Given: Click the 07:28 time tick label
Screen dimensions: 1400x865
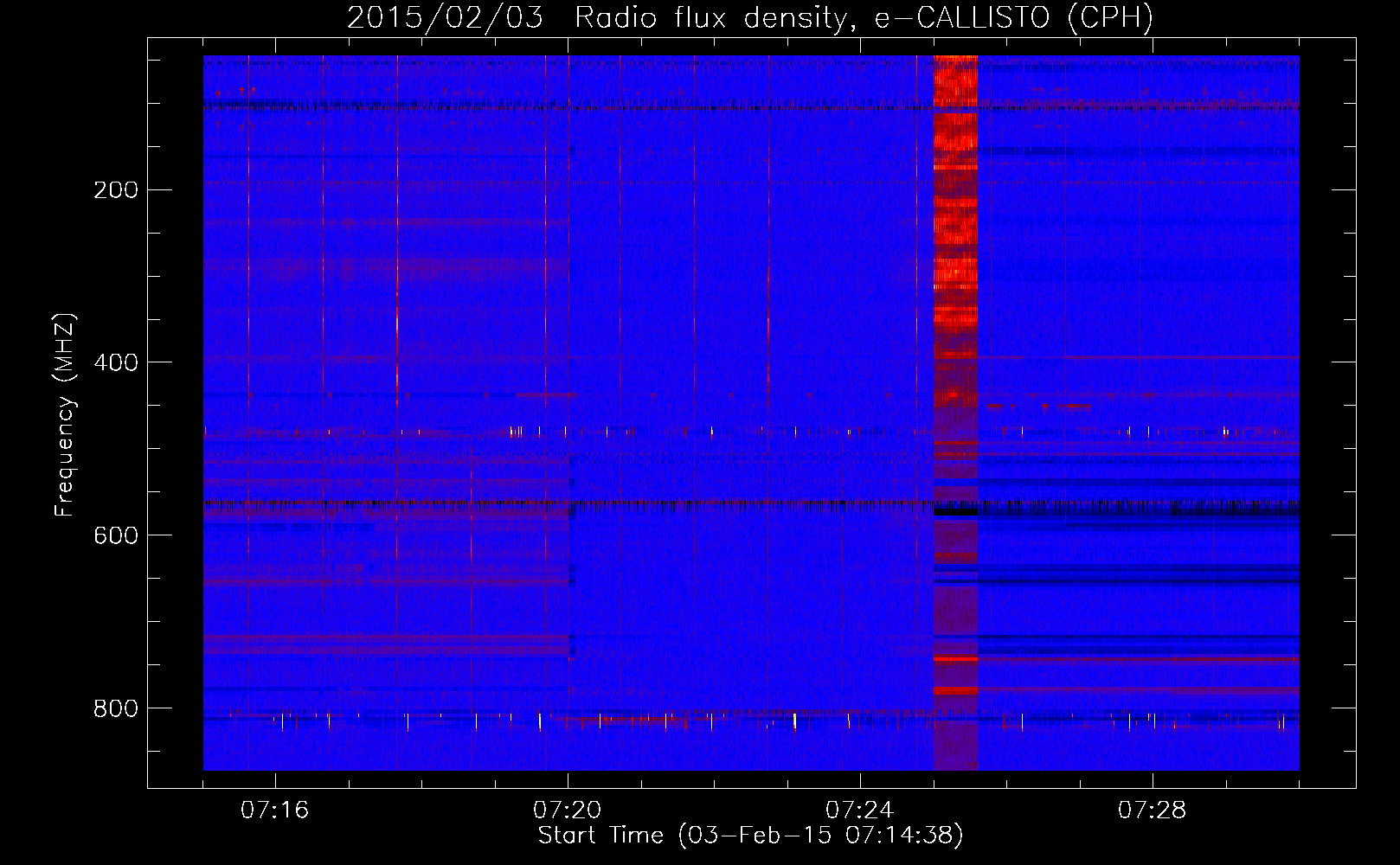Looking at the screenshot, I should tap(1153, 810).
